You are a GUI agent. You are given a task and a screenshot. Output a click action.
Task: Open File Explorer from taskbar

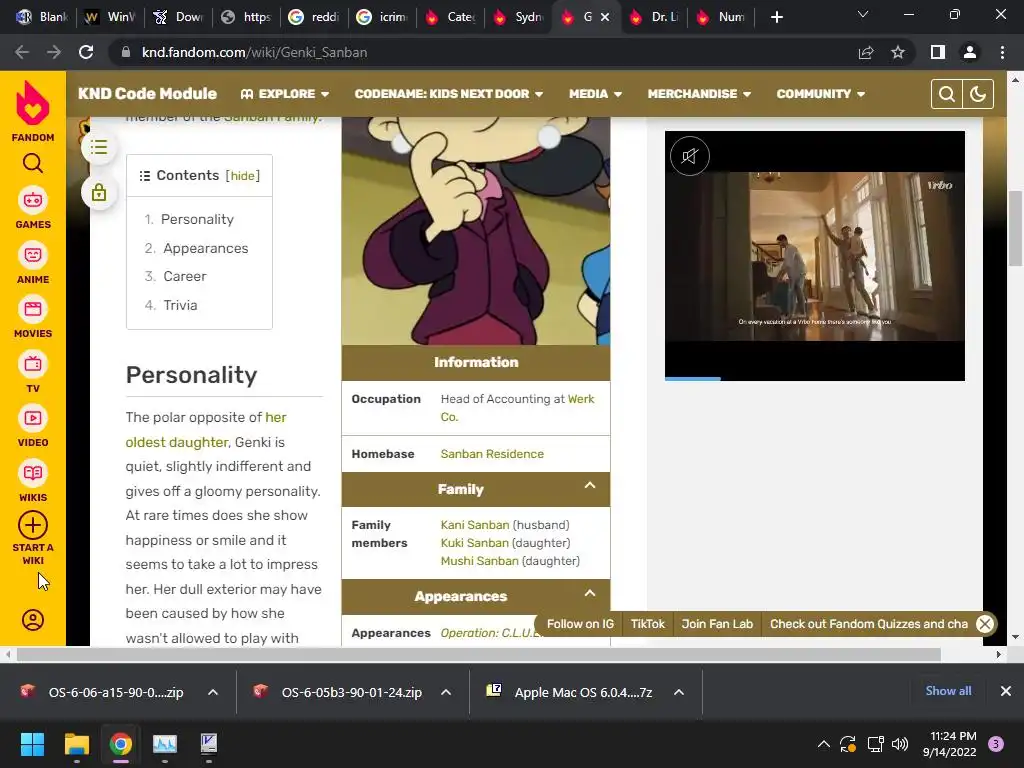pos(76,744)
